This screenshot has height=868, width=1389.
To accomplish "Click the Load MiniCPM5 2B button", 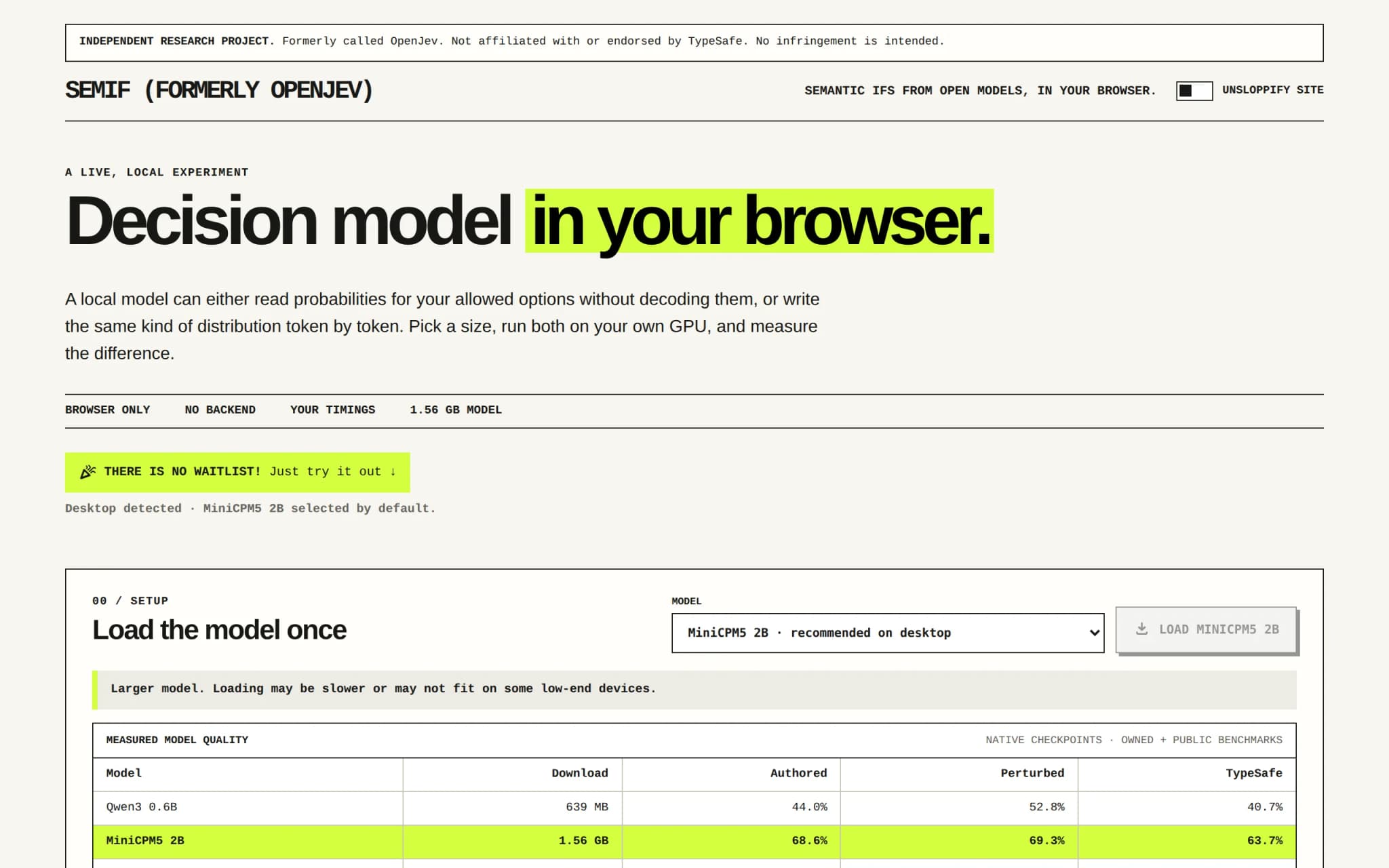I will (1206, 629).
